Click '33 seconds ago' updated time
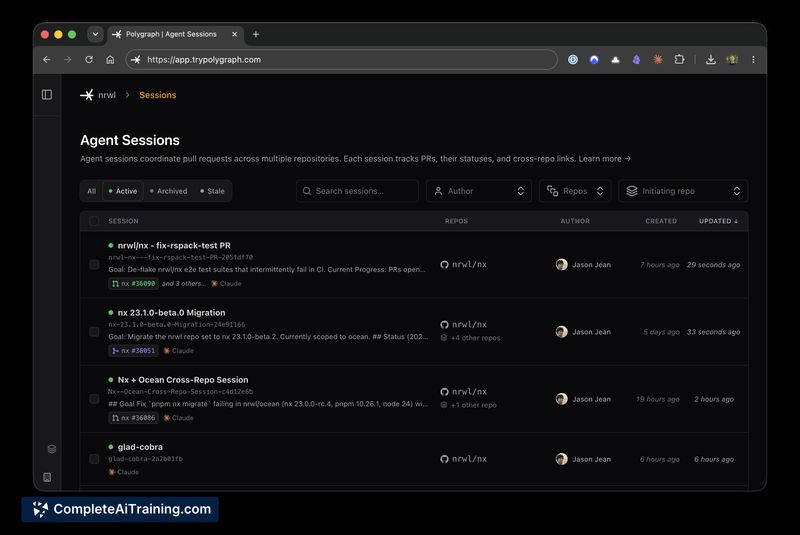Image resolution: width=800 pixels, height=535 pixels. 713,332
